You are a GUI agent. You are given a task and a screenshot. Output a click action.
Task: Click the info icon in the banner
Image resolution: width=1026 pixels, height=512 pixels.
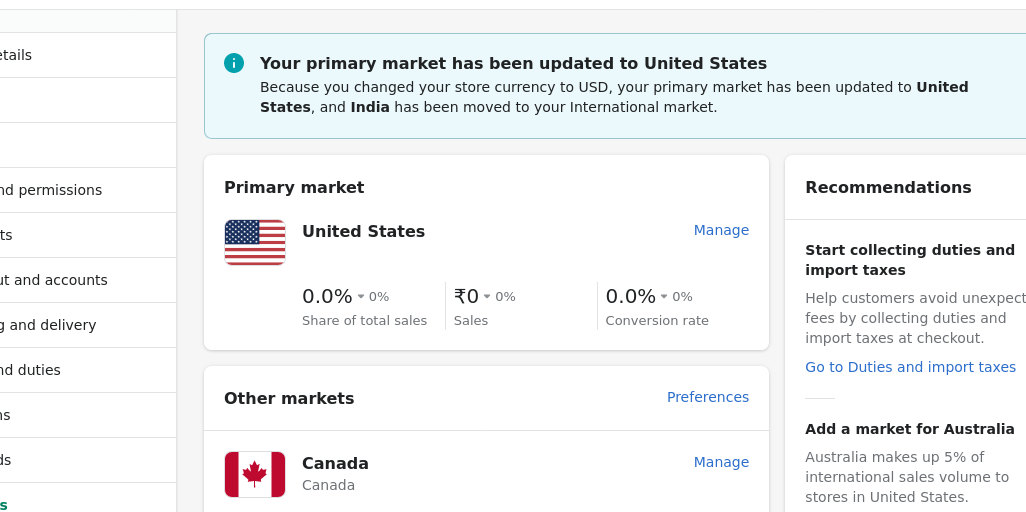click(234, 63)
